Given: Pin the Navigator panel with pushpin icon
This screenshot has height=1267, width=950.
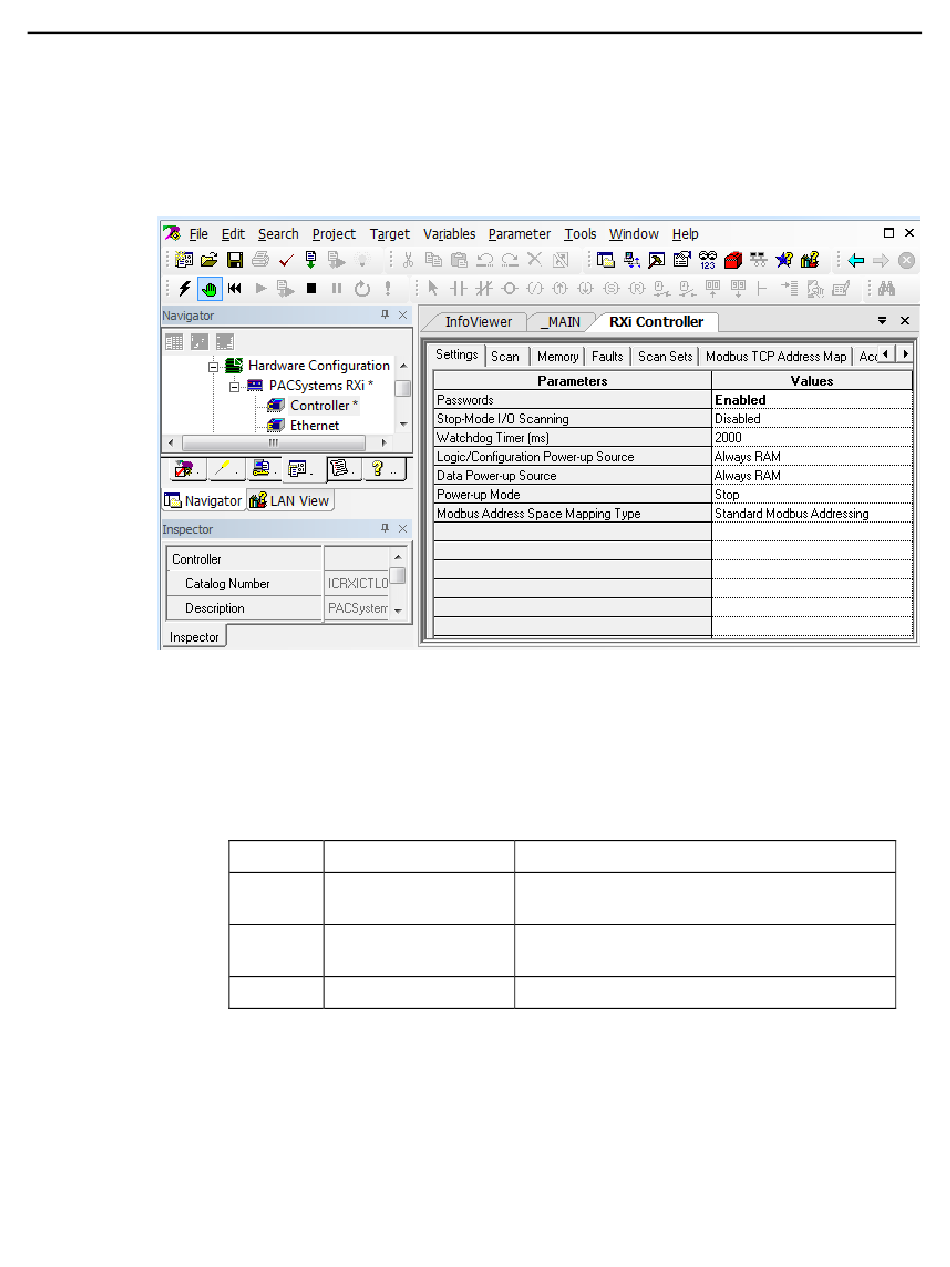Looking at the screenshot, I should coord(384,314).
